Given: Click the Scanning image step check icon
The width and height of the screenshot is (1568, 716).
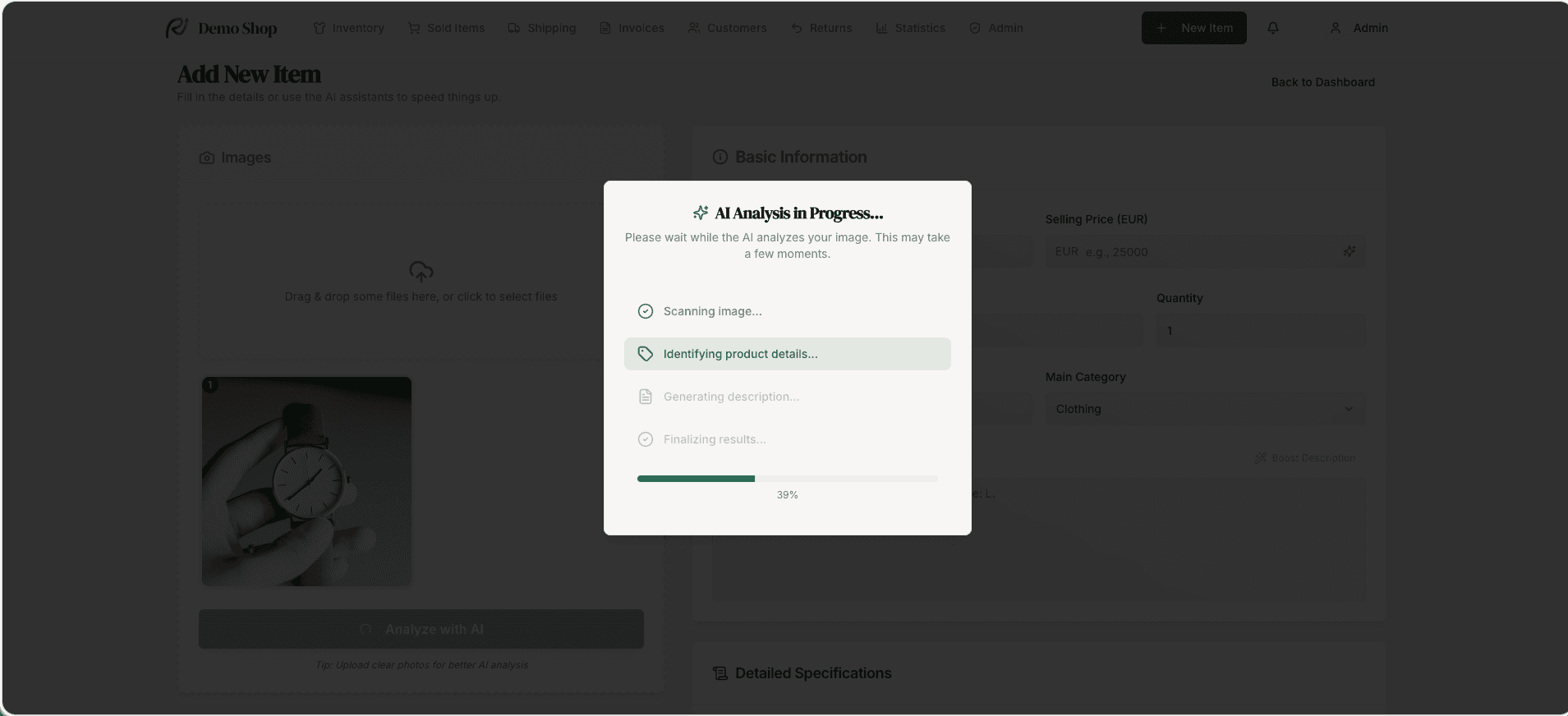Looking at the screenshot, I should pos(646,311).
